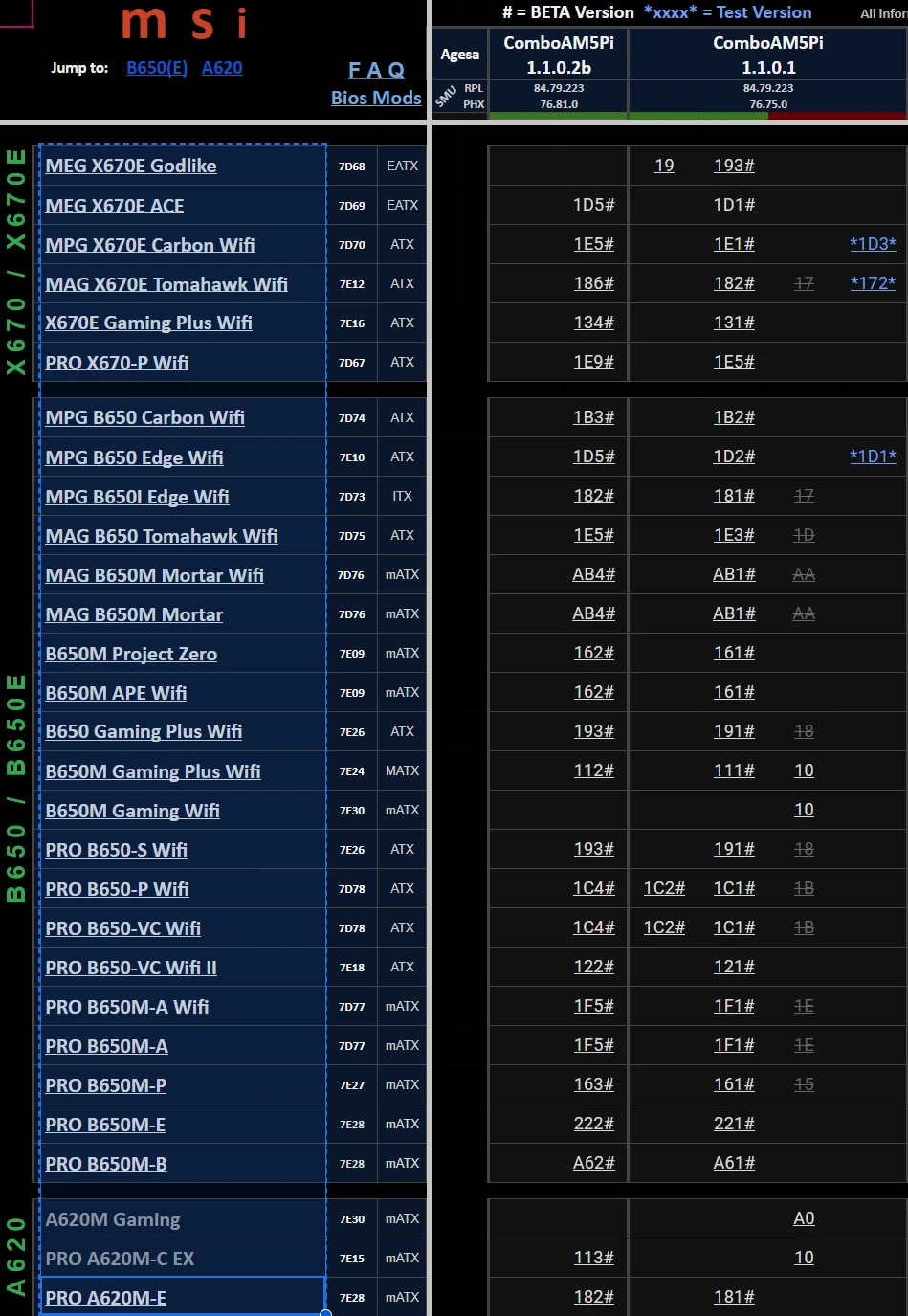The width and height of the screenshot is (908, 1316).
Task: Select the ComboAM5Pi 1.1.0.2b header cell
Action: click(x=559, y=55)
